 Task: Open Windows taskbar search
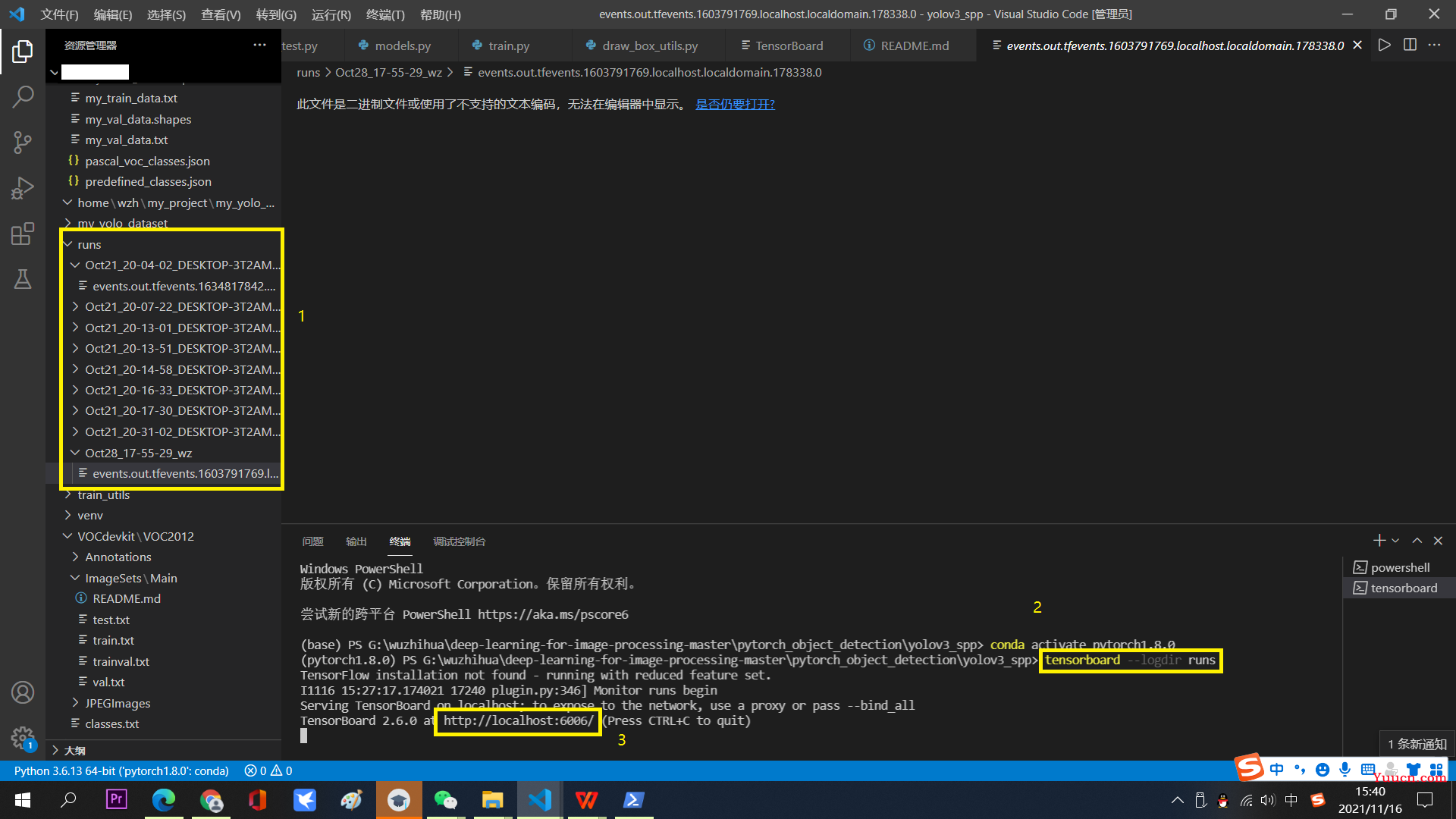pyautogui.click(x=69, y=800)
